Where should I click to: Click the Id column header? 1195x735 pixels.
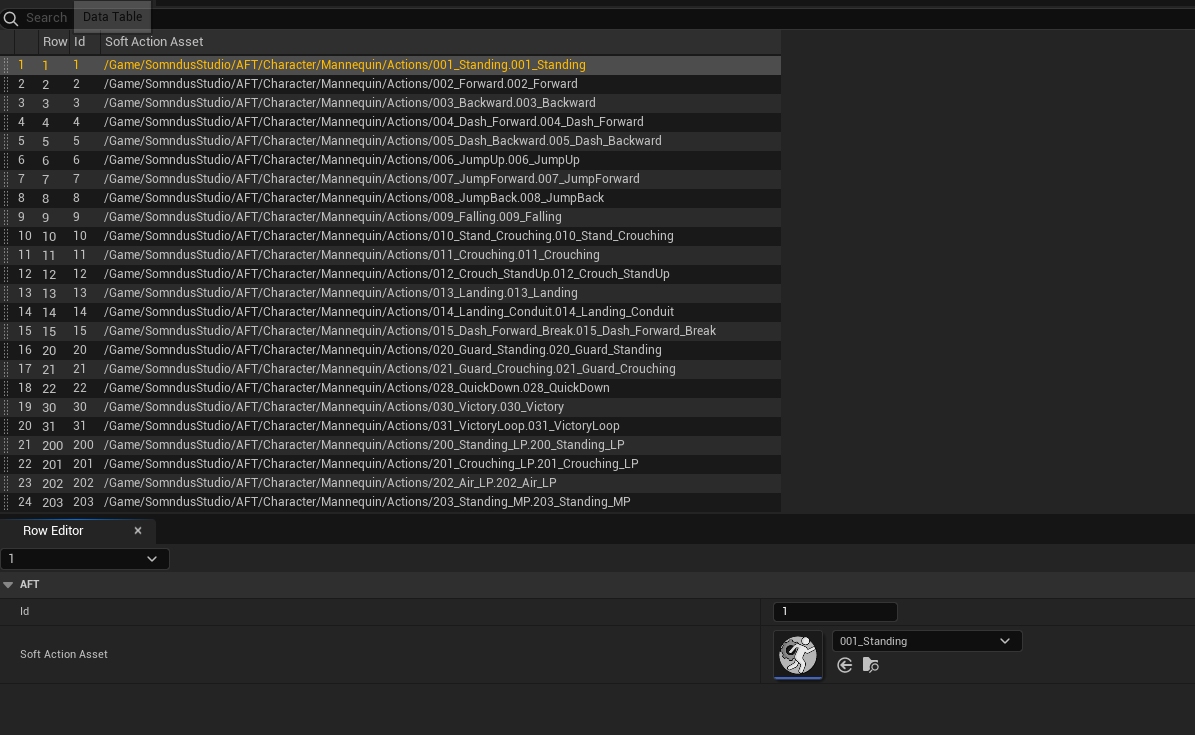point(80,42)
